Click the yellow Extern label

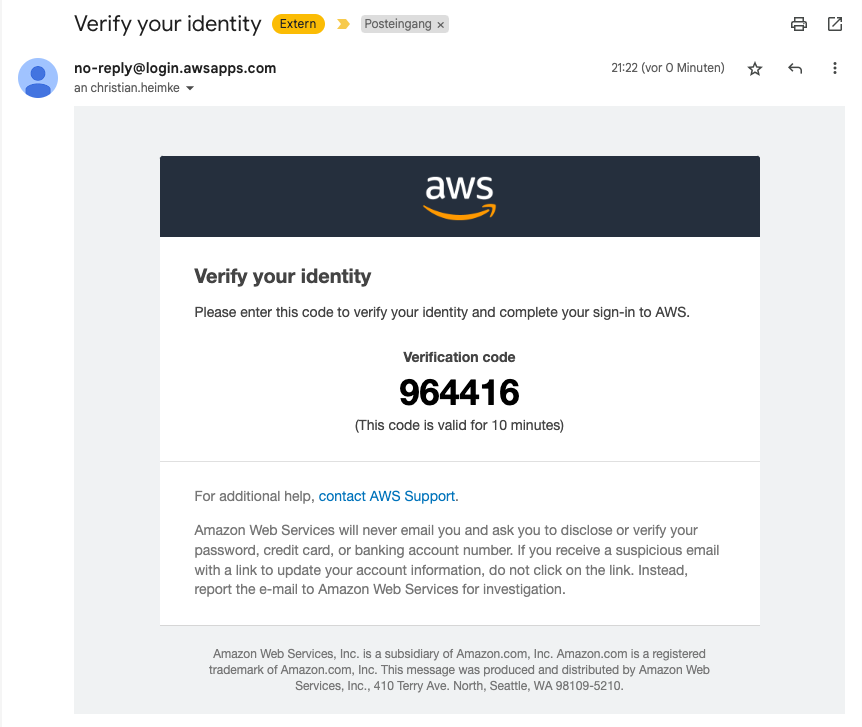298,24
